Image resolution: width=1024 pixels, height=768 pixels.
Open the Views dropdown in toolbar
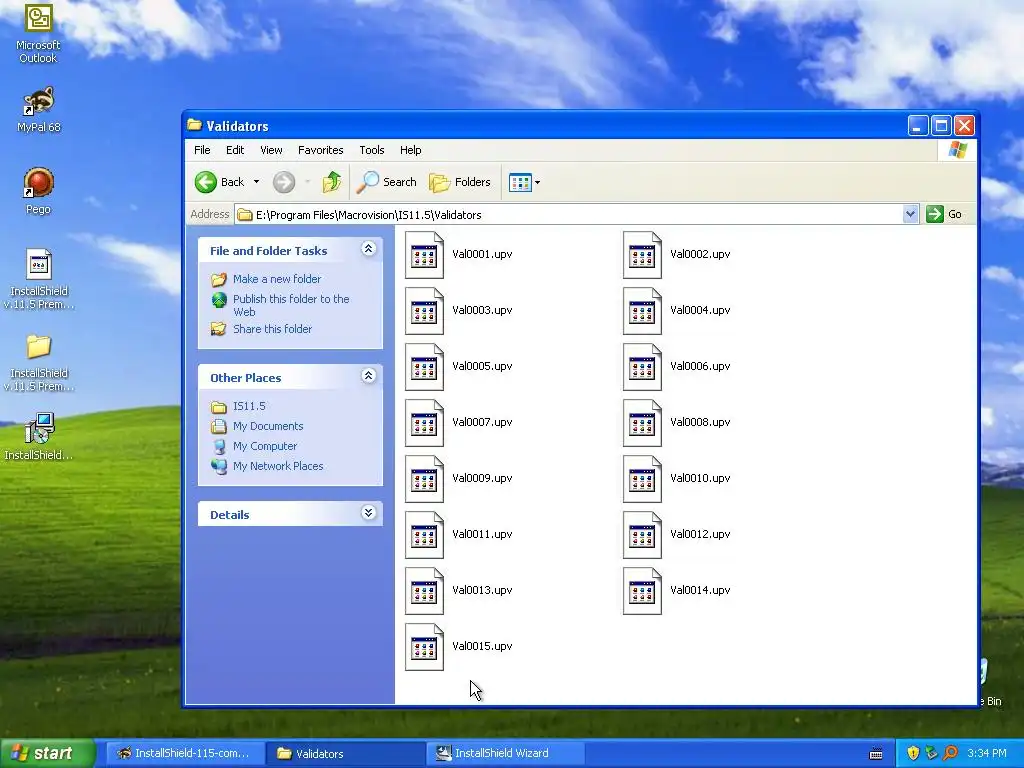coord(524,182)
